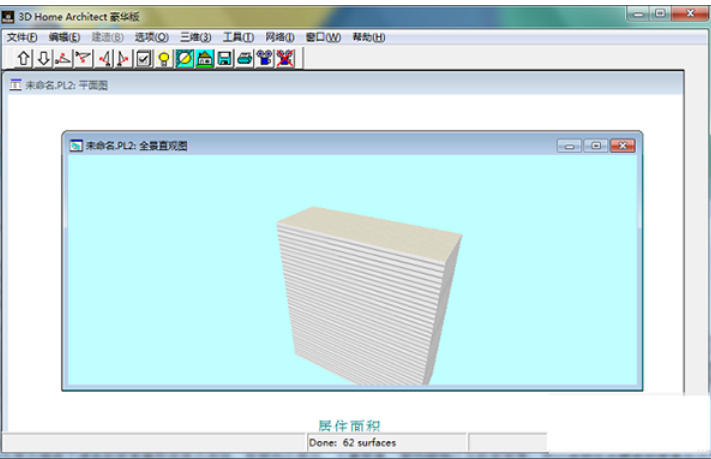This screenshot has height=459, width=711.
Task: Save the plan with floppy disk icon
Action: (225, 58)
